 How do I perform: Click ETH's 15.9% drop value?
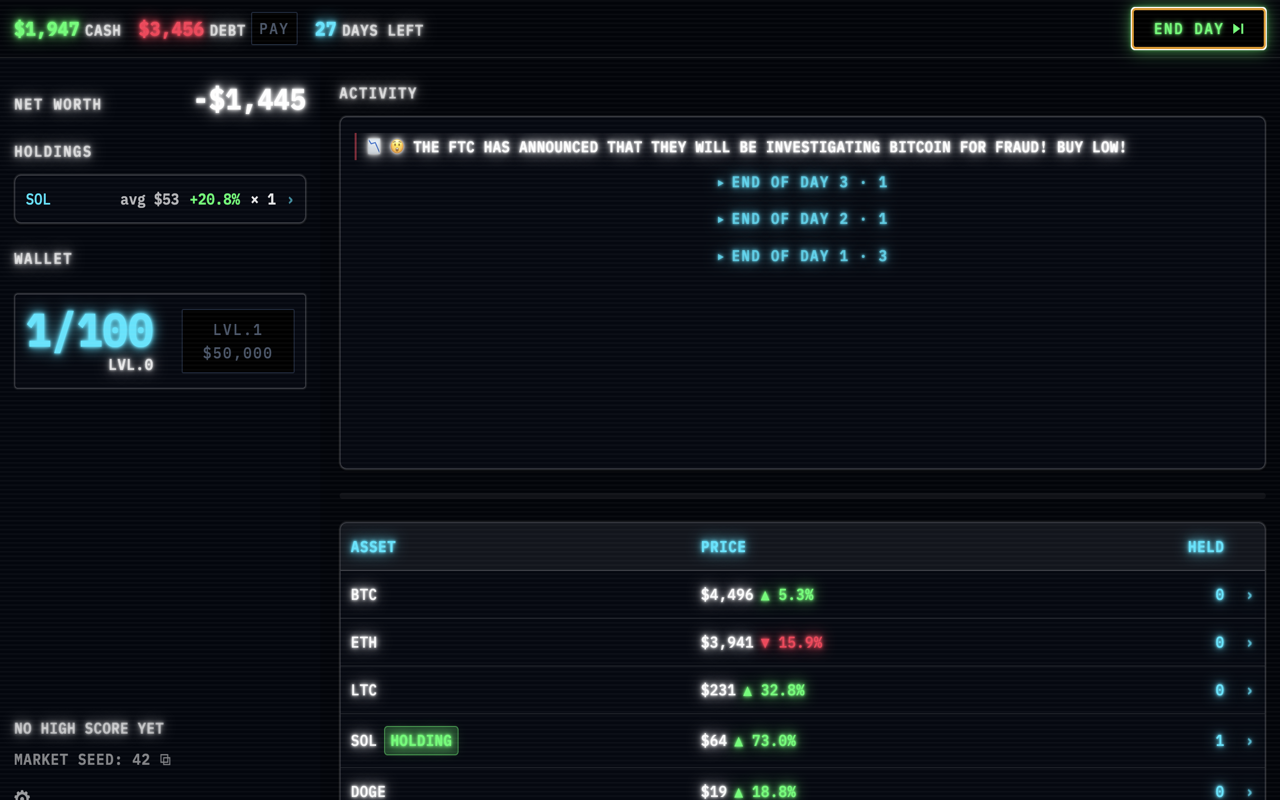click(800, 643)
